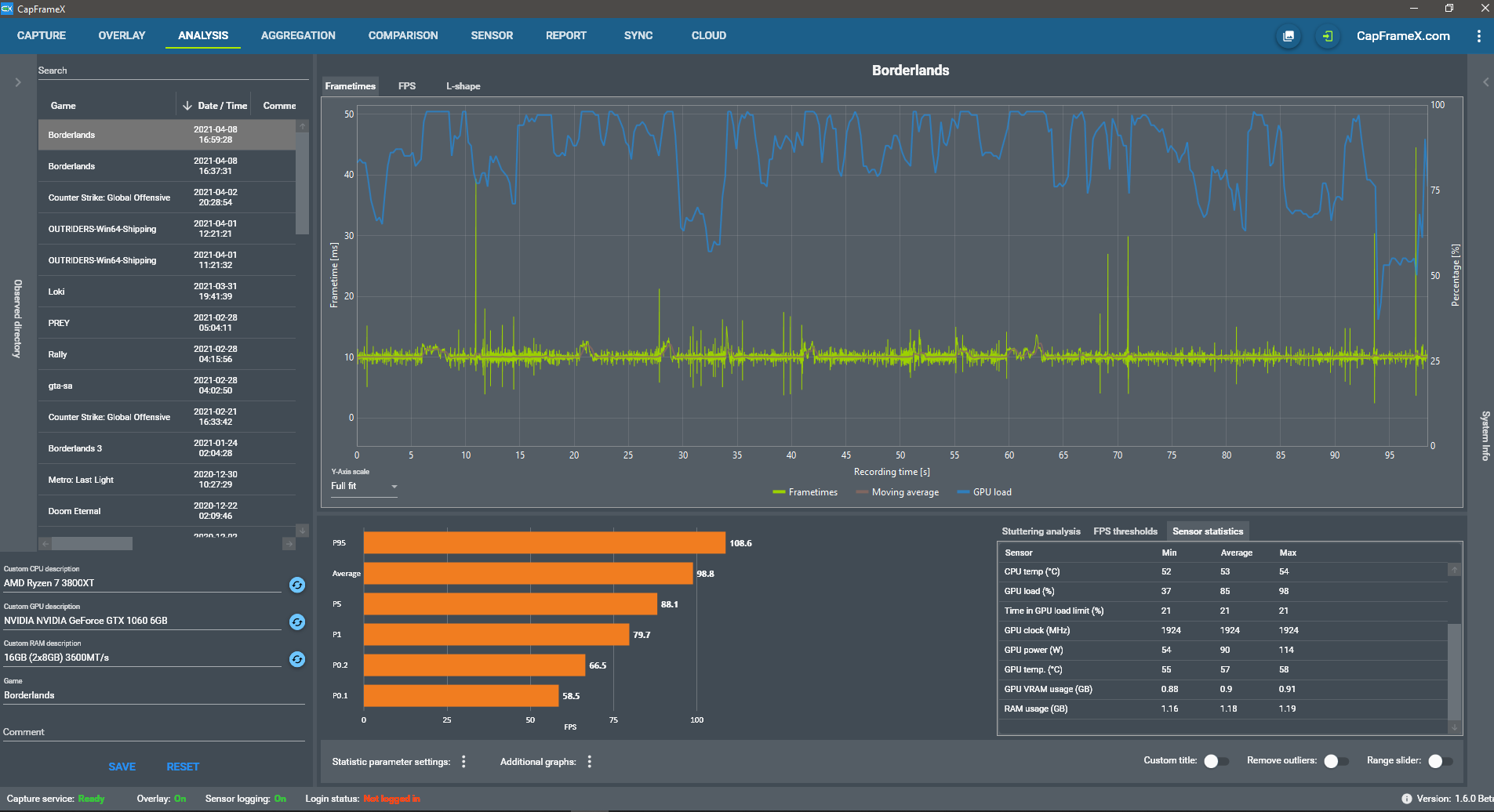1494x812 pixels.
Task: Select the GPU power (W) sensor row
Action: pyautogui.click(x=1223, y=650)
